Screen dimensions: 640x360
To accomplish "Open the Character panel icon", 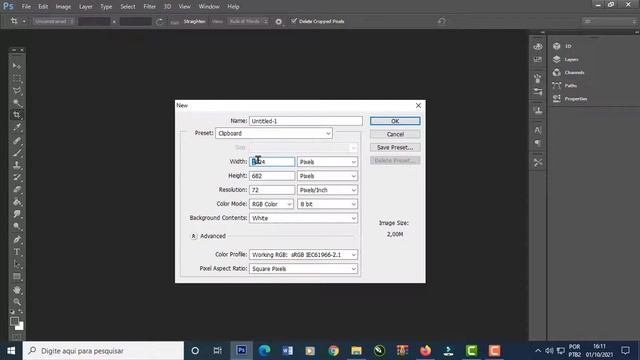I will pyautogui.click(x=538, y=130).
